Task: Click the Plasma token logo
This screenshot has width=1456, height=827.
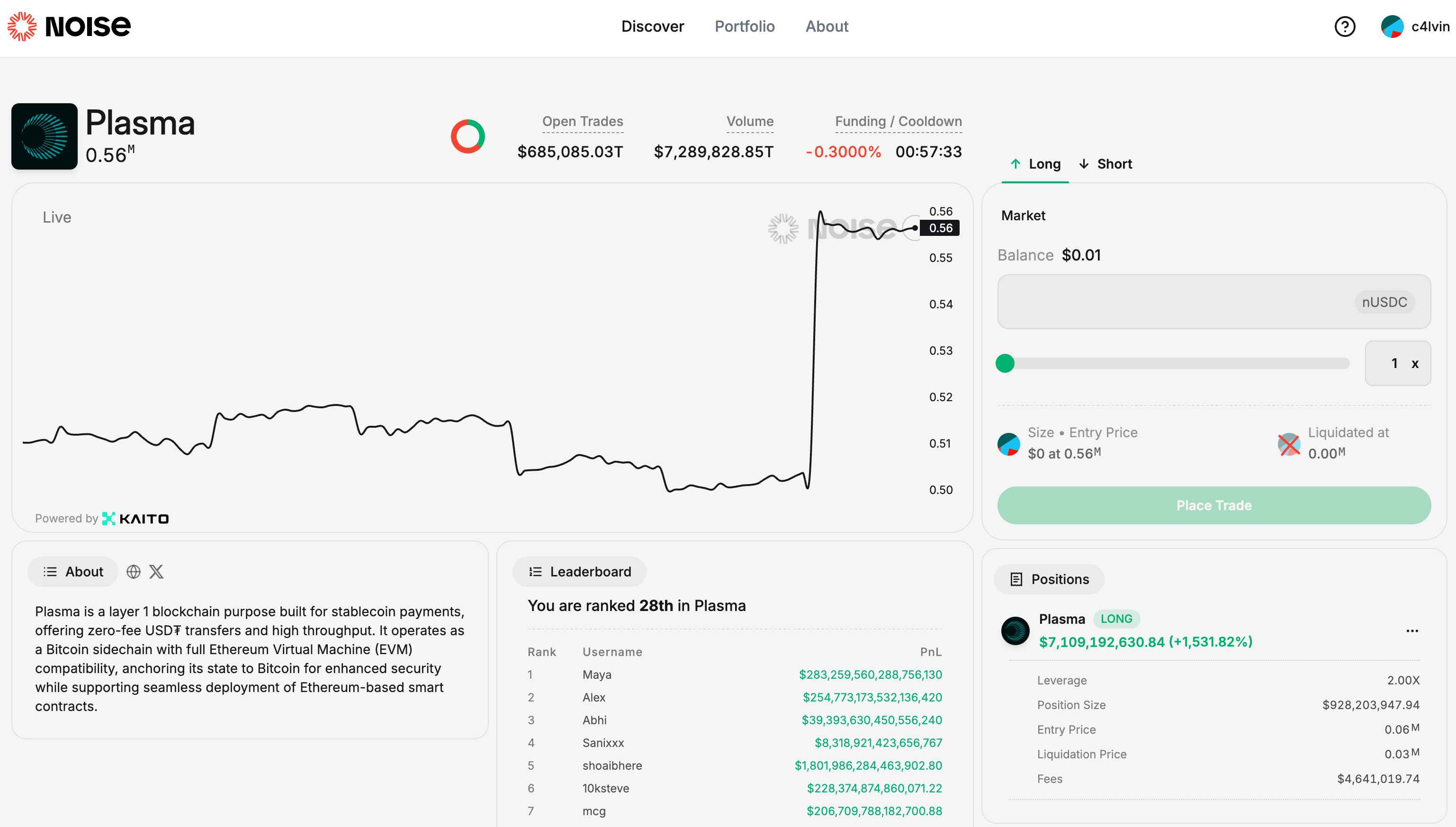Action: coord(45,136)
